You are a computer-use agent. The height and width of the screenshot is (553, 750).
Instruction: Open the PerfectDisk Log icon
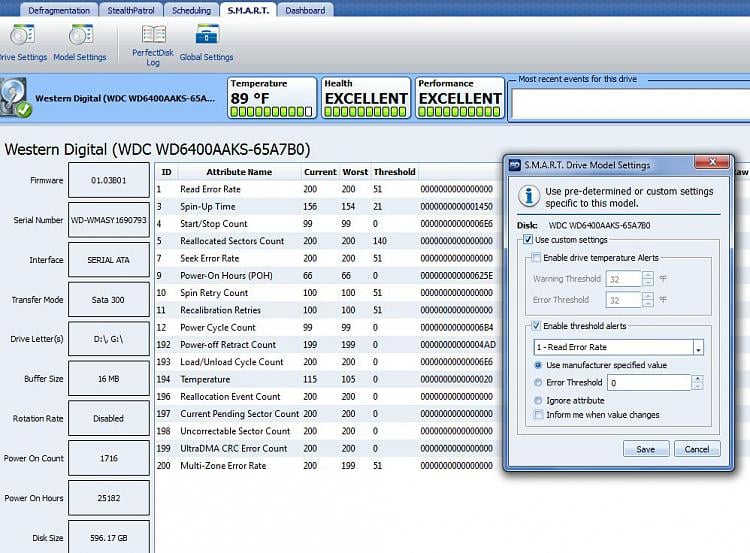[153, 34]
